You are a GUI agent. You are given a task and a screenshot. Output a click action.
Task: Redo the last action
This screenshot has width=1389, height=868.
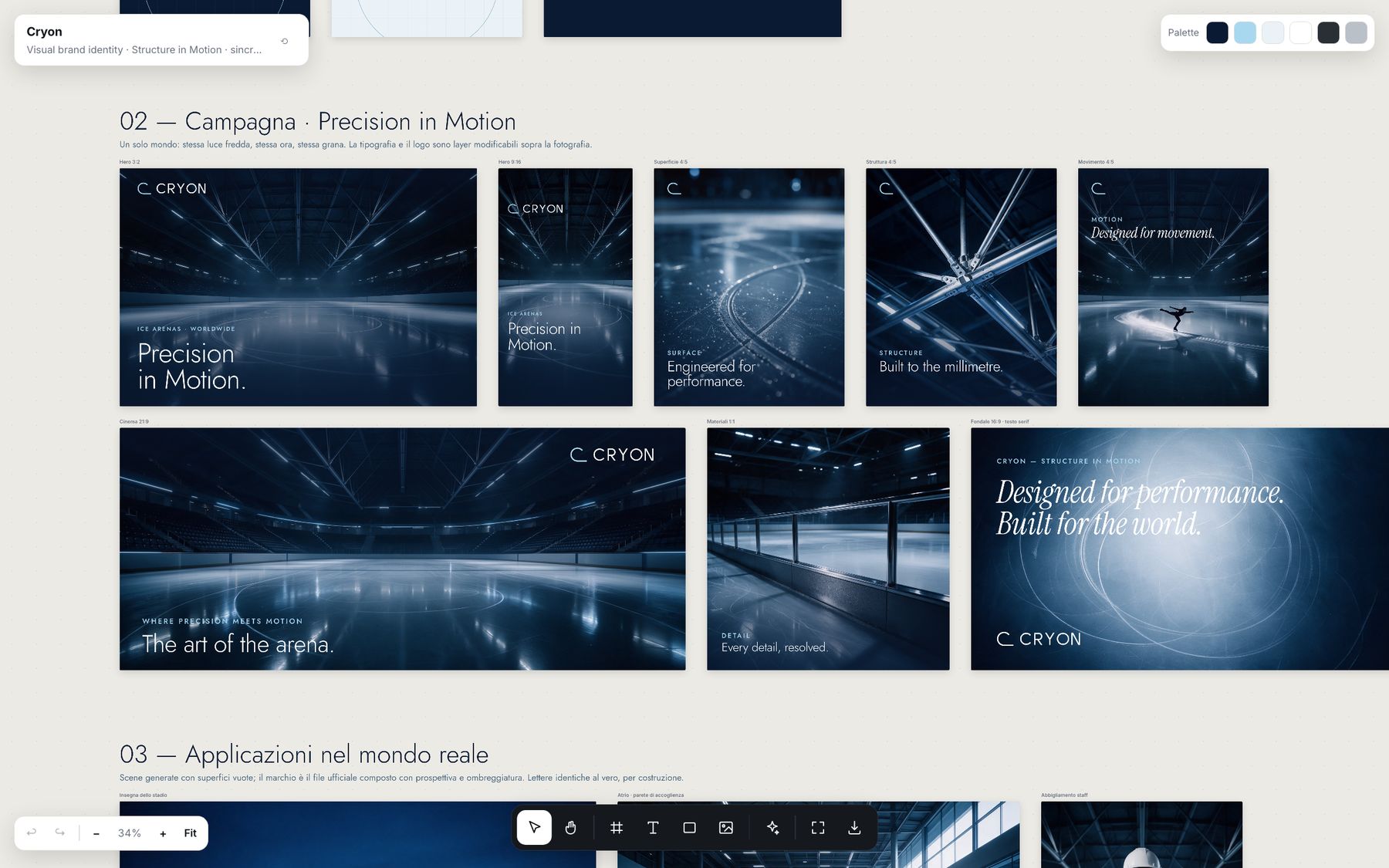[x=59, y=833]
